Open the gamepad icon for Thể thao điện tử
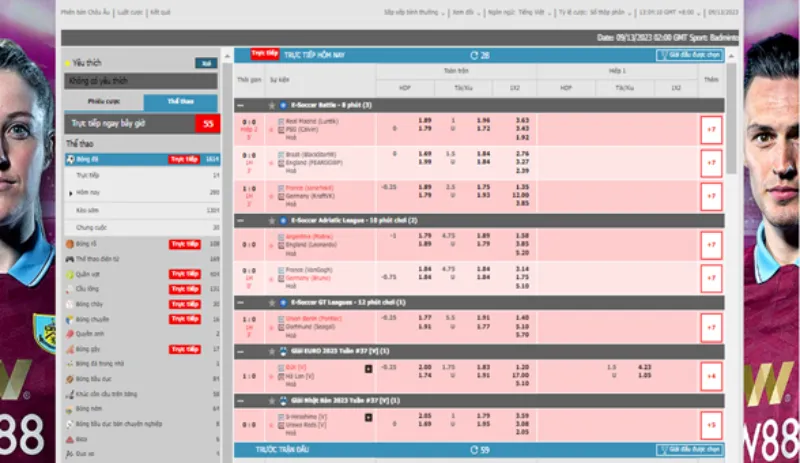Image resolution: width=800 pixels, height=463 pixels. 70,259
